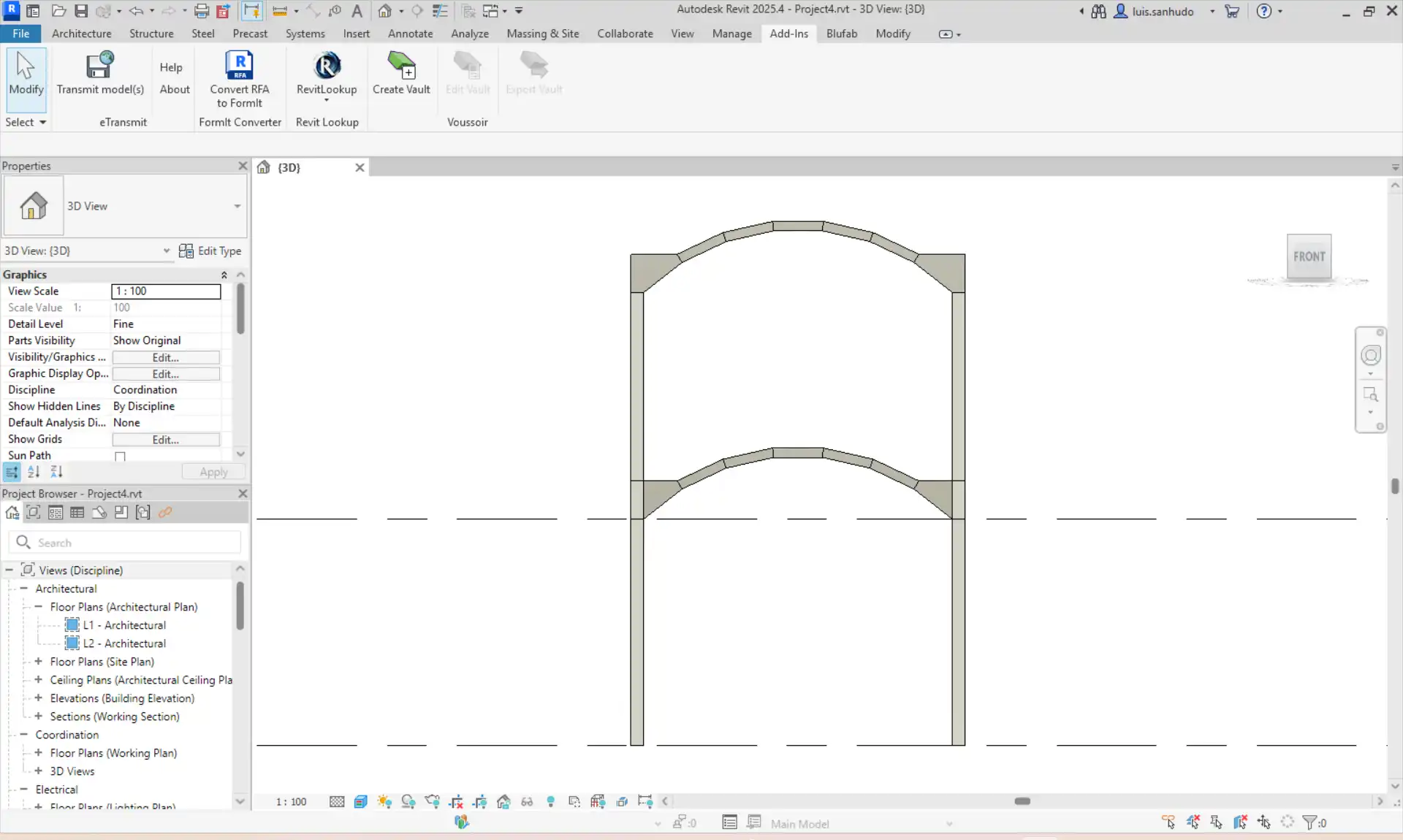Screen dimensions: 1403x840
Task: Click the Edit Type button
Action: pos(210,251)
